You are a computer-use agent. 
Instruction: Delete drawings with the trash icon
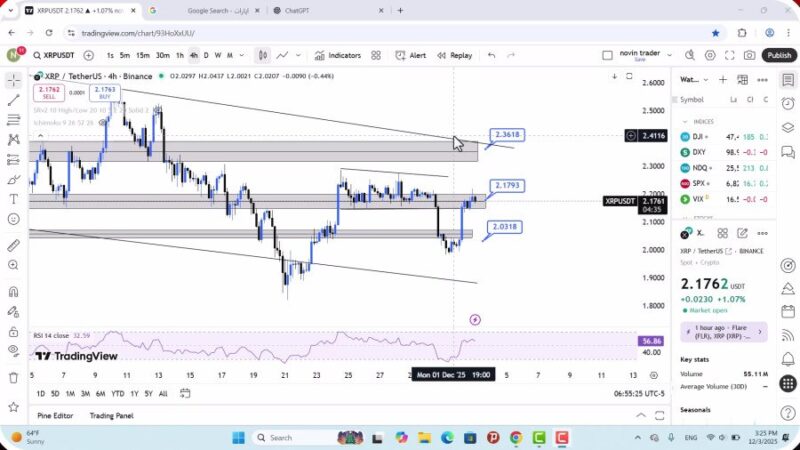pos(13,377)
